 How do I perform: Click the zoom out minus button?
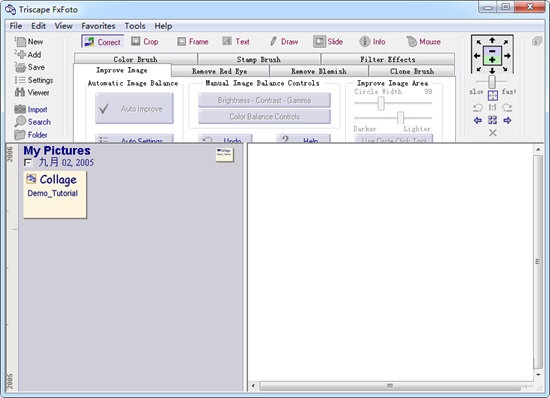492,51
